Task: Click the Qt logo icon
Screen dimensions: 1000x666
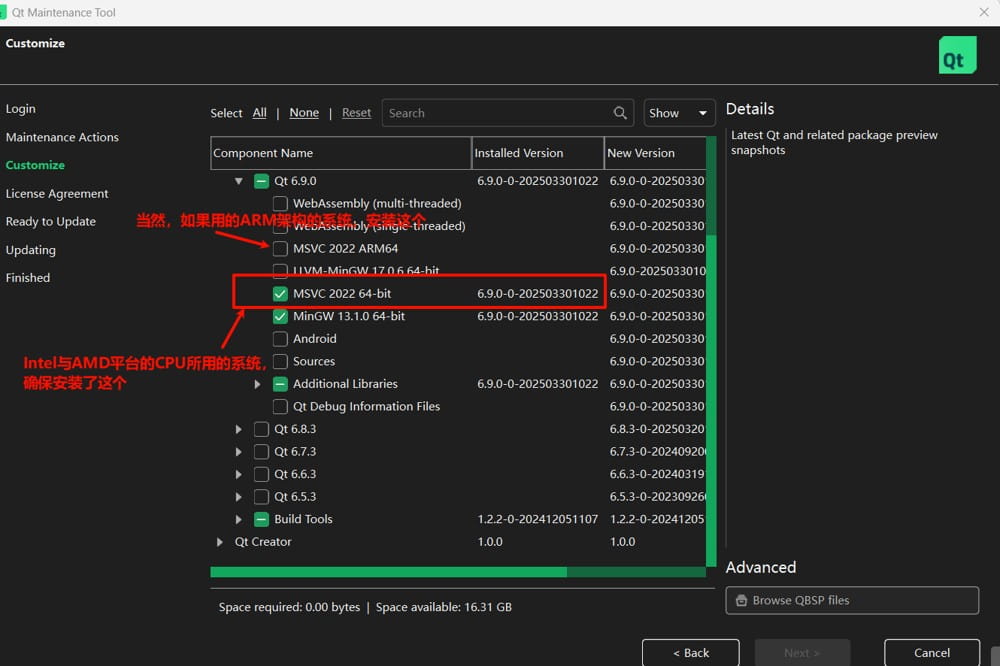Action: pyautogui.click(x=957, y=55)
